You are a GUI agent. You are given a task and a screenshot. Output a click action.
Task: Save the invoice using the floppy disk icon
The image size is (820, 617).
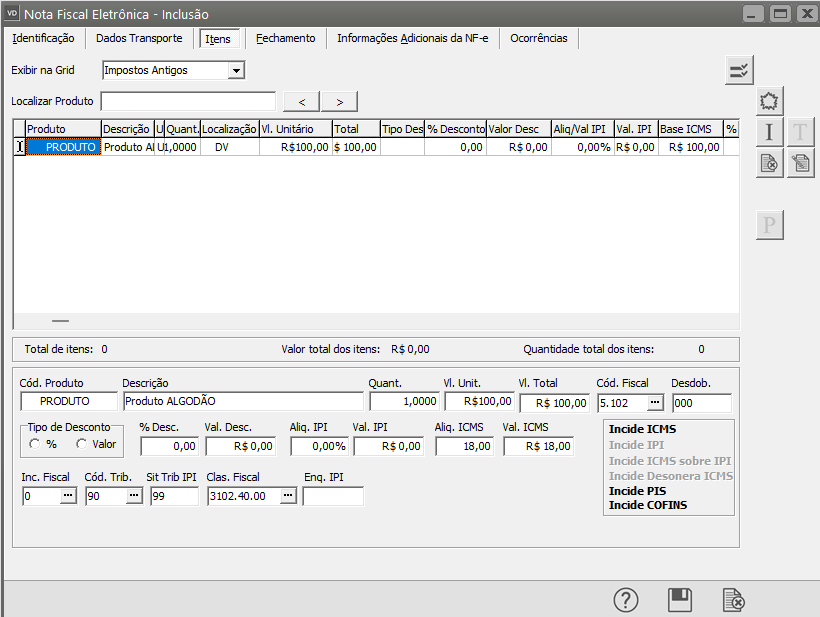(x=680, y=599)
